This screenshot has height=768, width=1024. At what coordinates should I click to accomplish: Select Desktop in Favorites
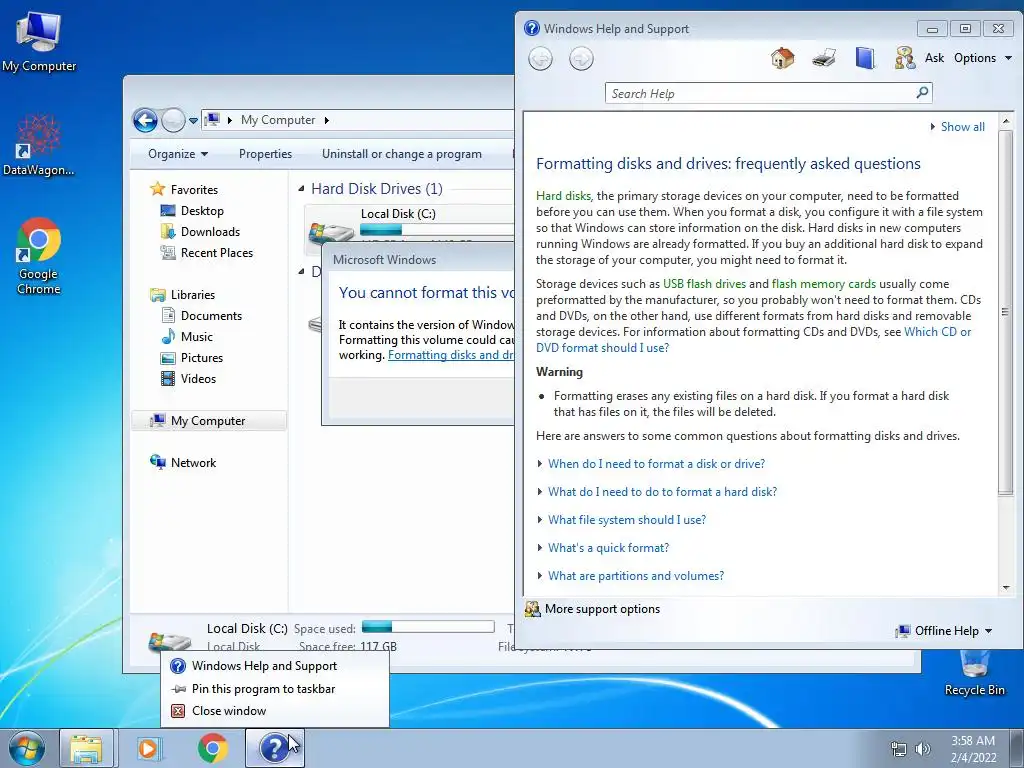[202, 211]
